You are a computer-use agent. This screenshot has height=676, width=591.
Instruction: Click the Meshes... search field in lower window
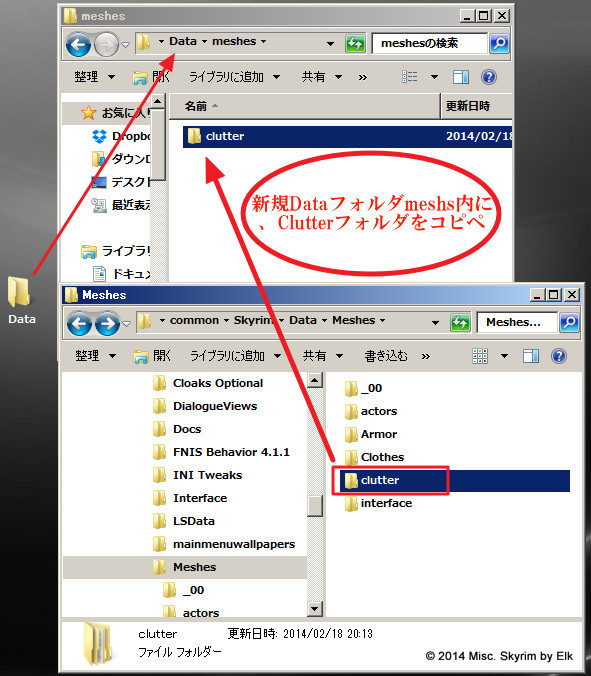pos(517,322)
